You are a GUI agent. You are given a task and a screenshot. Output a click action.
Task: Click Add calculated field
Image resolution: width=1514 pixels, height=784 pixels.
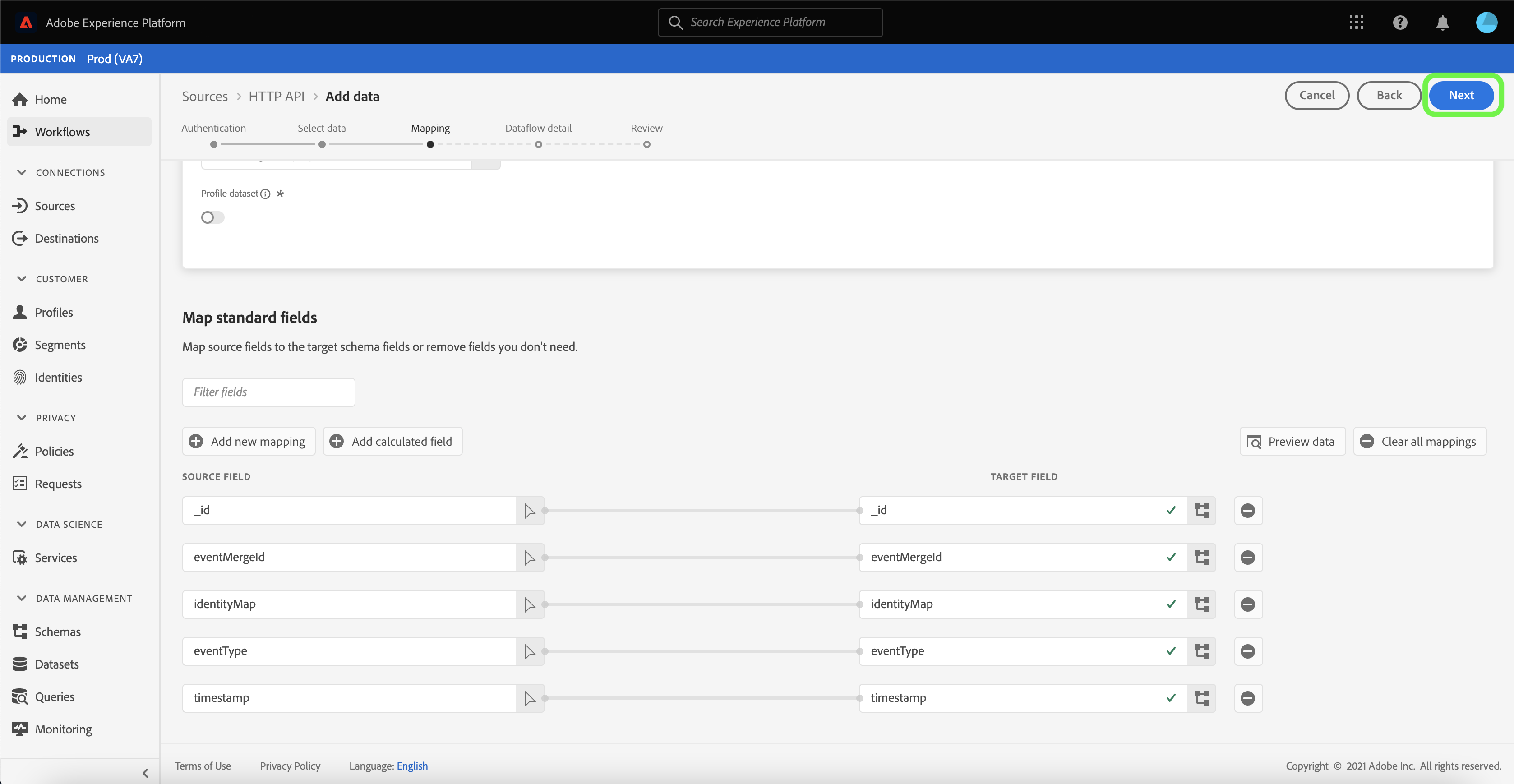[392, 441]
